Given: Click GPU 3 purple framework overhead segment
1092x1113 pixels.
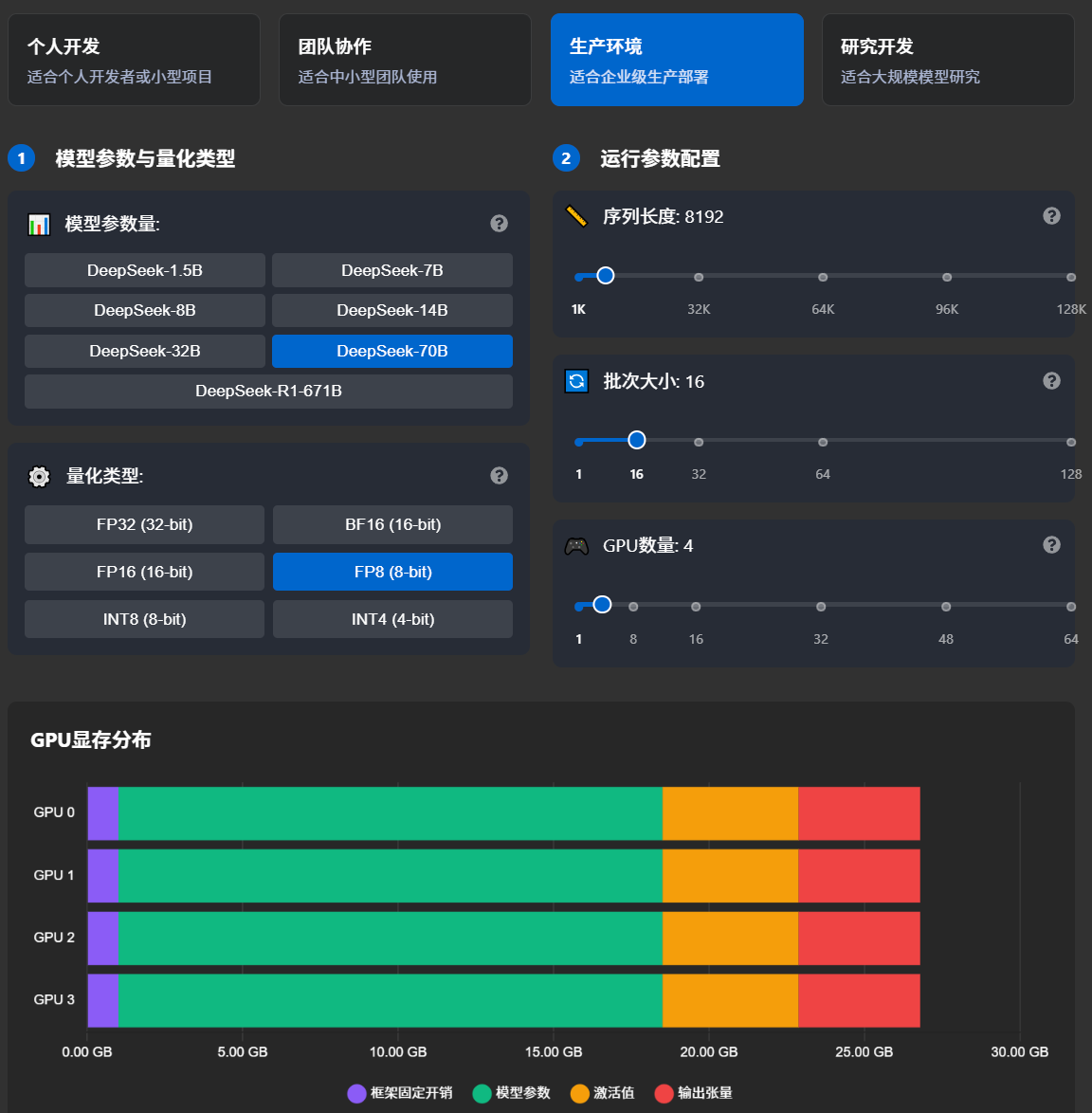Looking at the screenshot, I should click(103, 1001).
